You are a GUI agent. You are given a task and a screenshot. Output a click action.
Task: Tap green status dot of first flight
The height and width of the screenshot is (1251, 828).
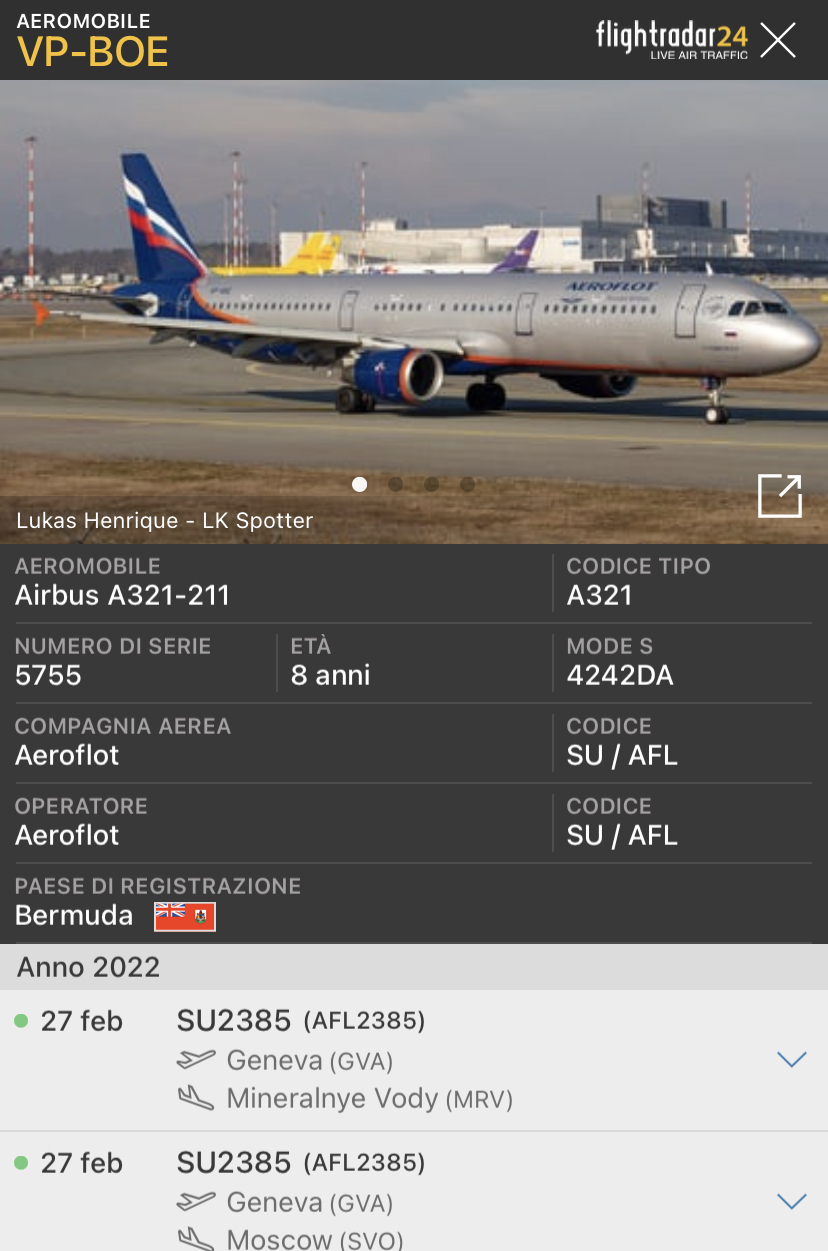[21, 1021]
